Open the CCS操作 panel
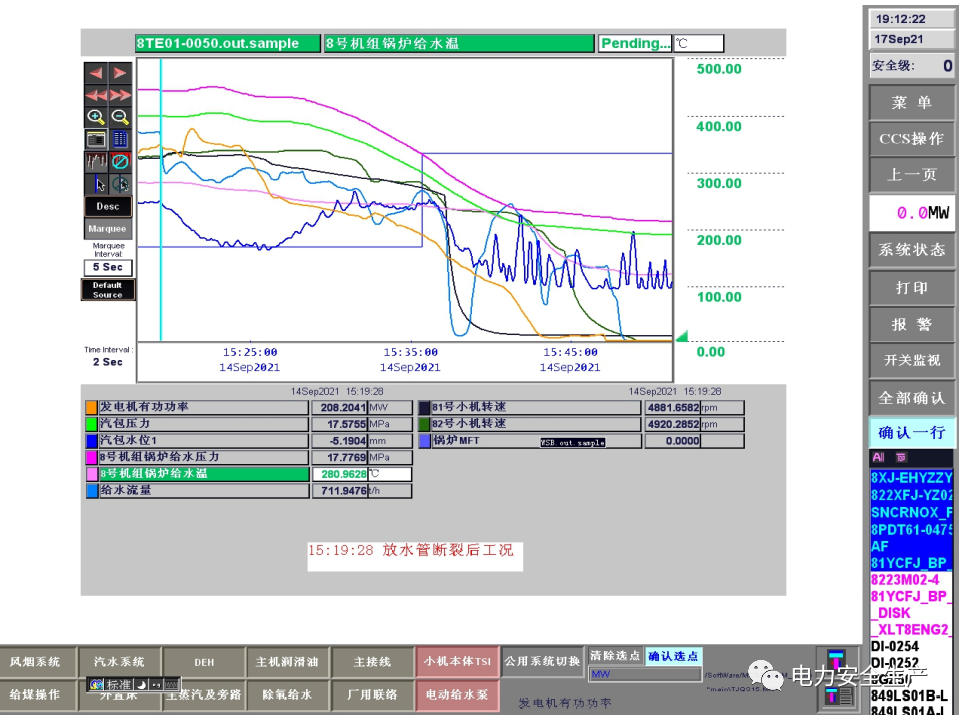This screenshot has height=718, width=959. [911, 139]
